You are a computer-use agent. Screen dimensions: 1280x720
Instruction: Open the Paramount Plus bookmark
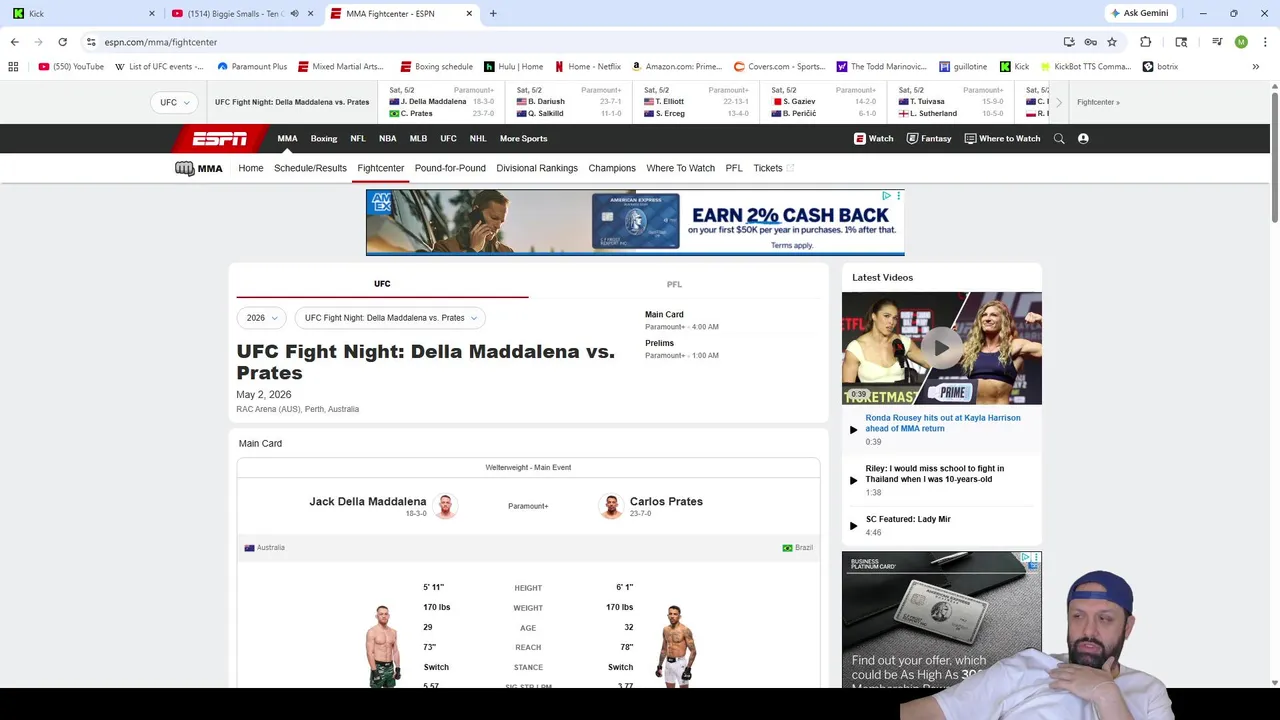tap(252, 67)
